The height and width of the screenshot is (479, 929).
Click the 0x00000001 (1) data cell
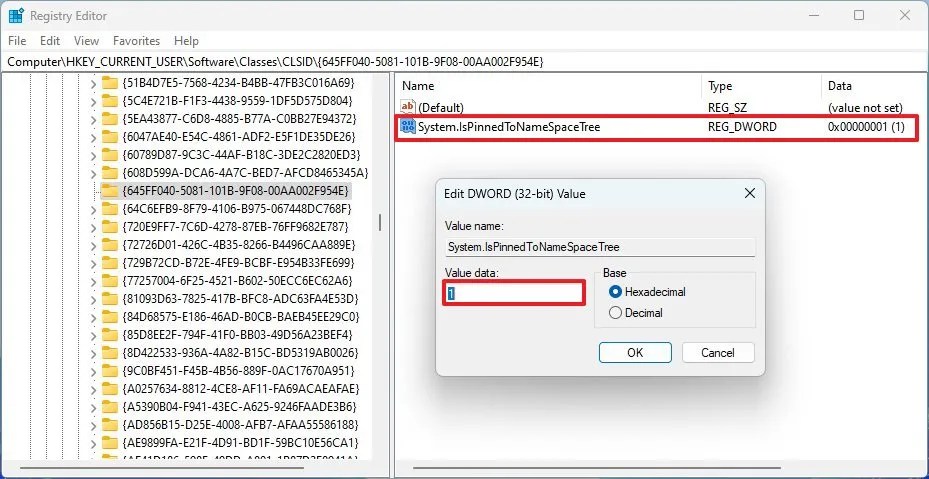pos(866,126)
